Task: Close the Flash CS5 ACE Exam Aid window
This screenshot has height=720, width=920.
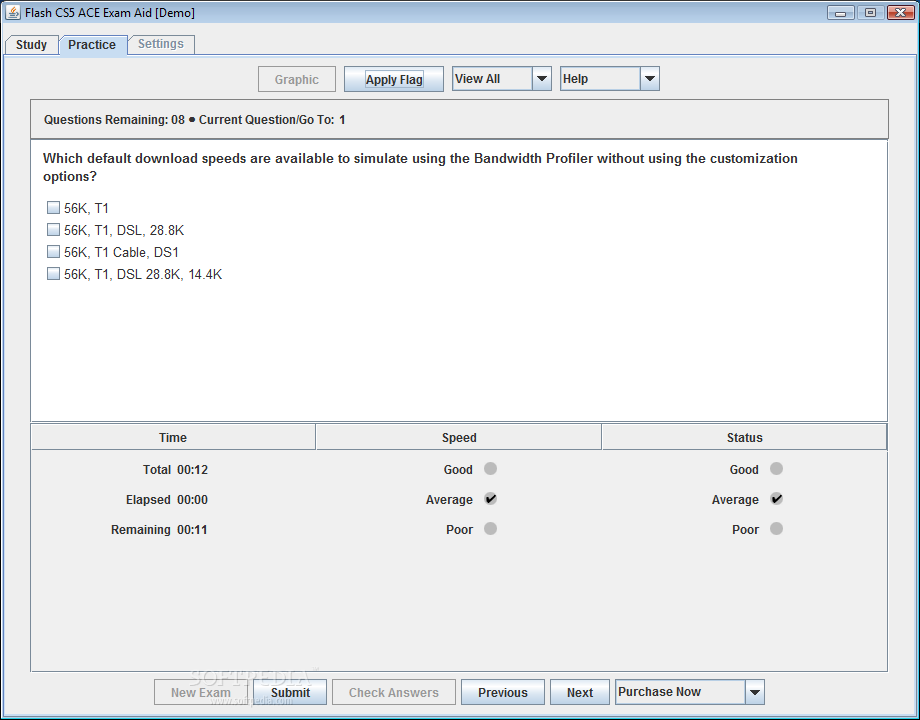Action: pyautogui.click(x=899, y=12)
